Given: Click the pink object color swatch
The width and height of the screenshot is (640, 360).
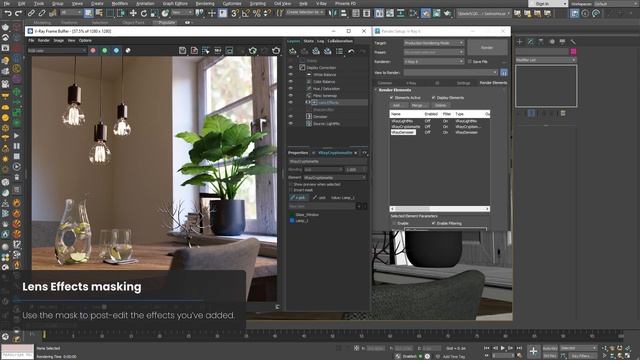Looking at the screenshot, I should [573, 51].
